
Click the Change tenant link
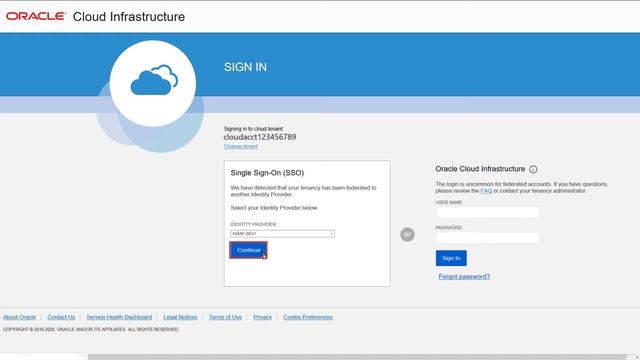[x=241, y=146]
